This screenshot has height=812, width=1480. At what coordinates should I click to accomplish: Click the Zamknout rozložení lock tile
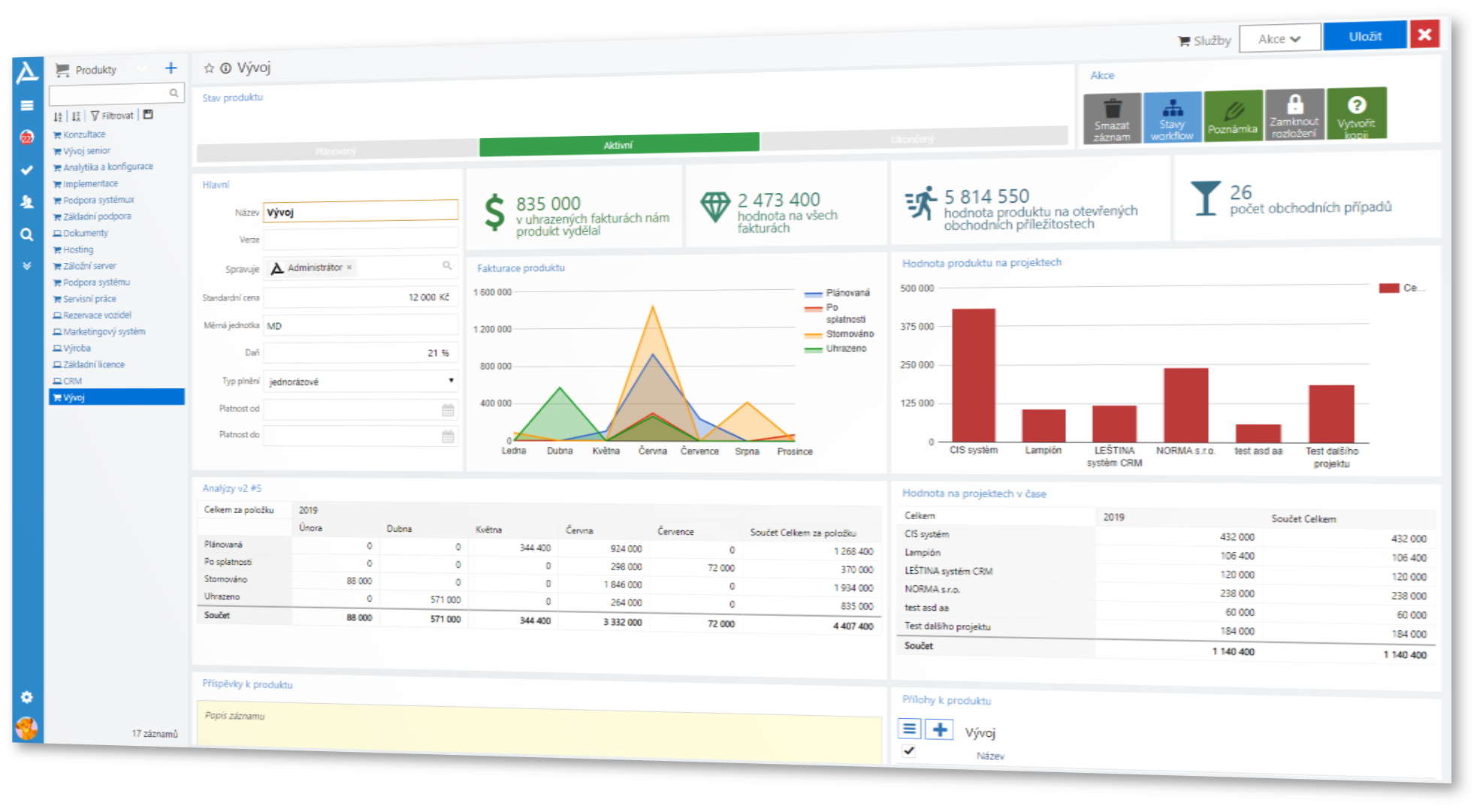[x=1294, y=114]
